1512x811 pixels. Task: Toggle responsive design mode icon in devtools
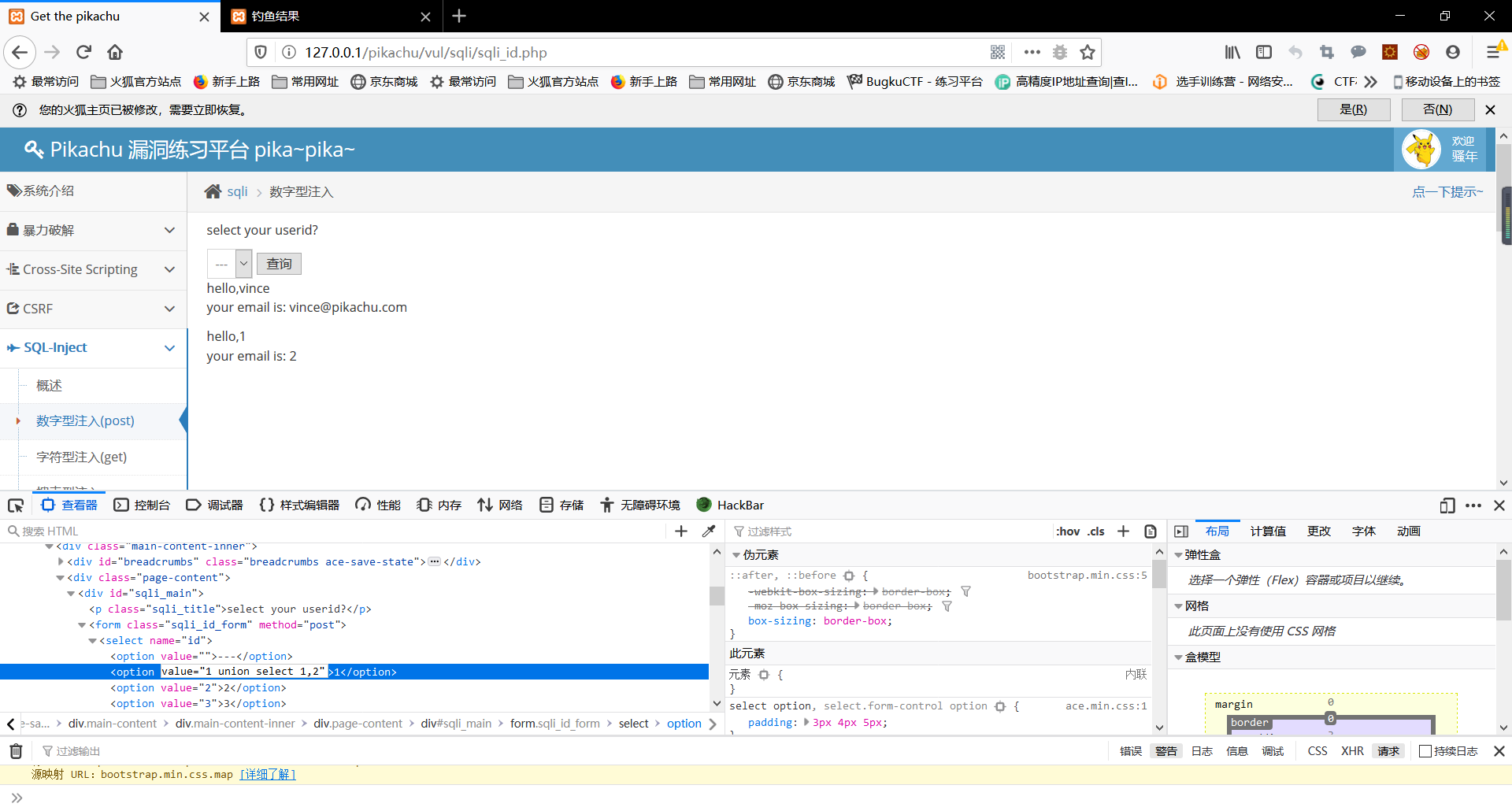tap(1447, 505)
